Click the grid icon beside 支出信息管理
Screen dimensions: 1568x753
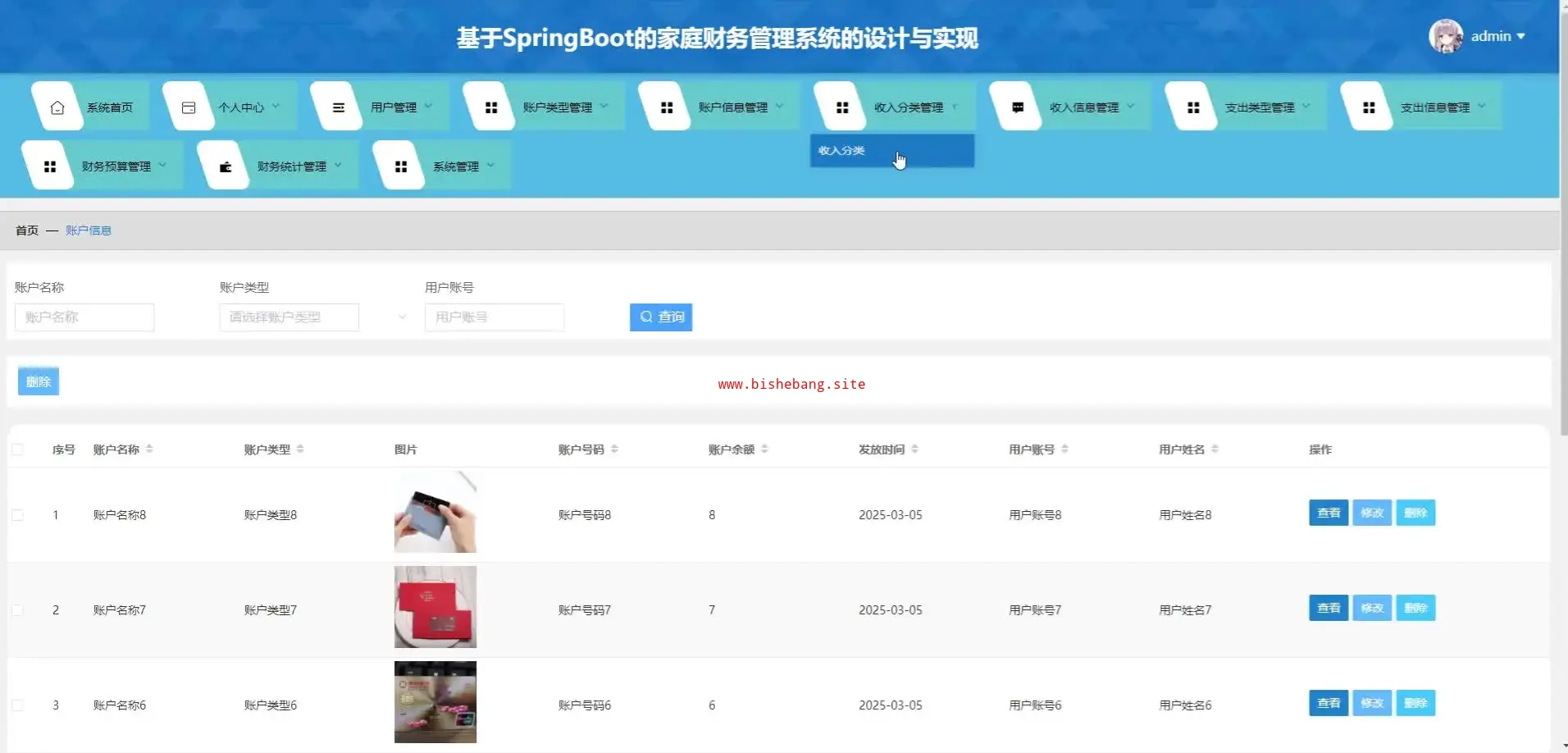(1369, 107)
